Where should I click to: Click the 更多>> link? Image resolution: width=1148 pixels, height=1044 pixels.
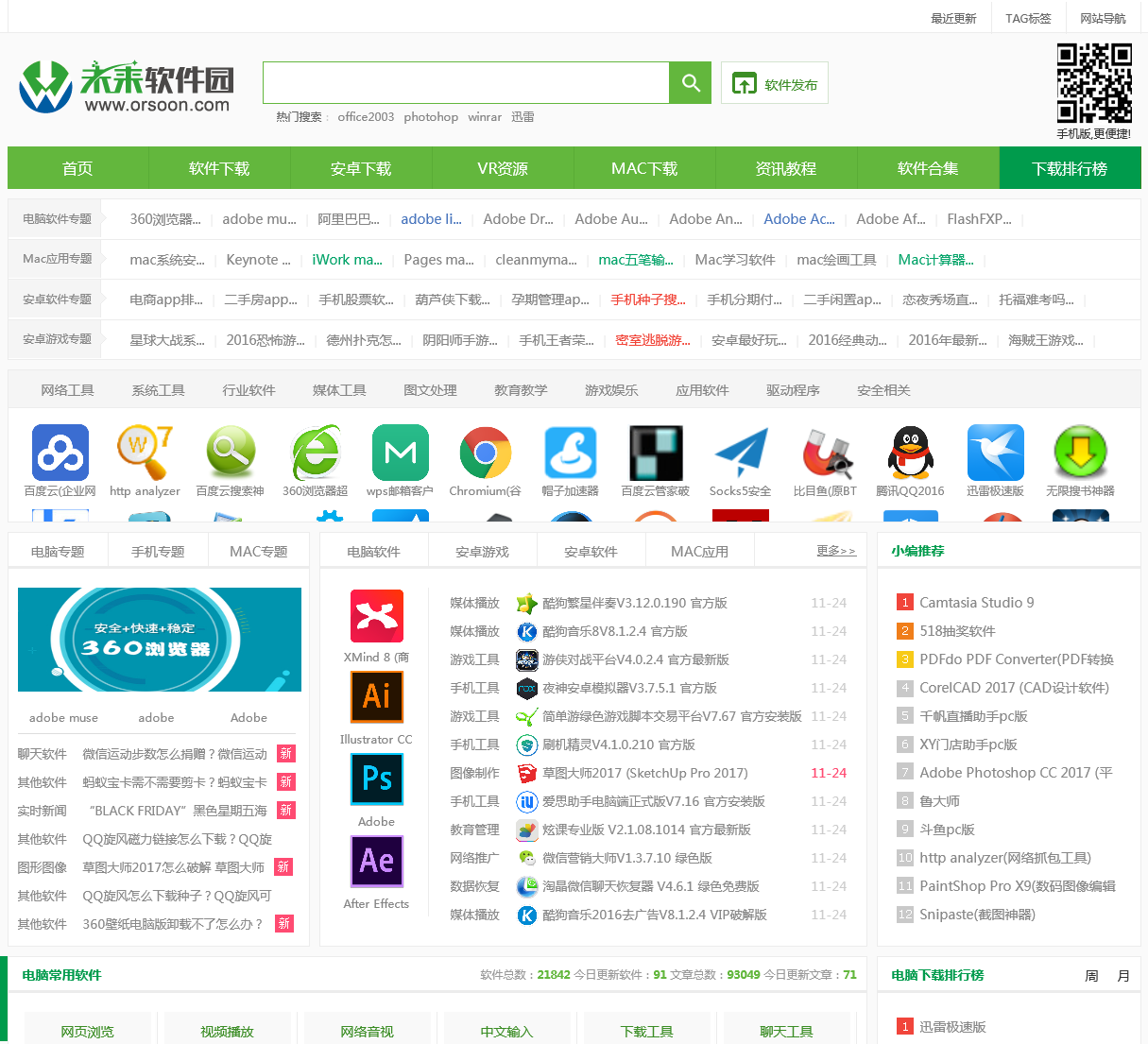(836, 550)
